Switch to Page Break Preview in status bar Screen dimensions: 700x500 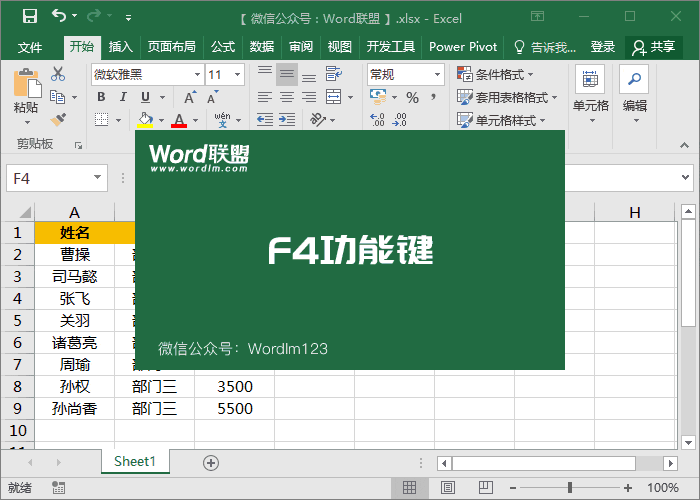485,488
